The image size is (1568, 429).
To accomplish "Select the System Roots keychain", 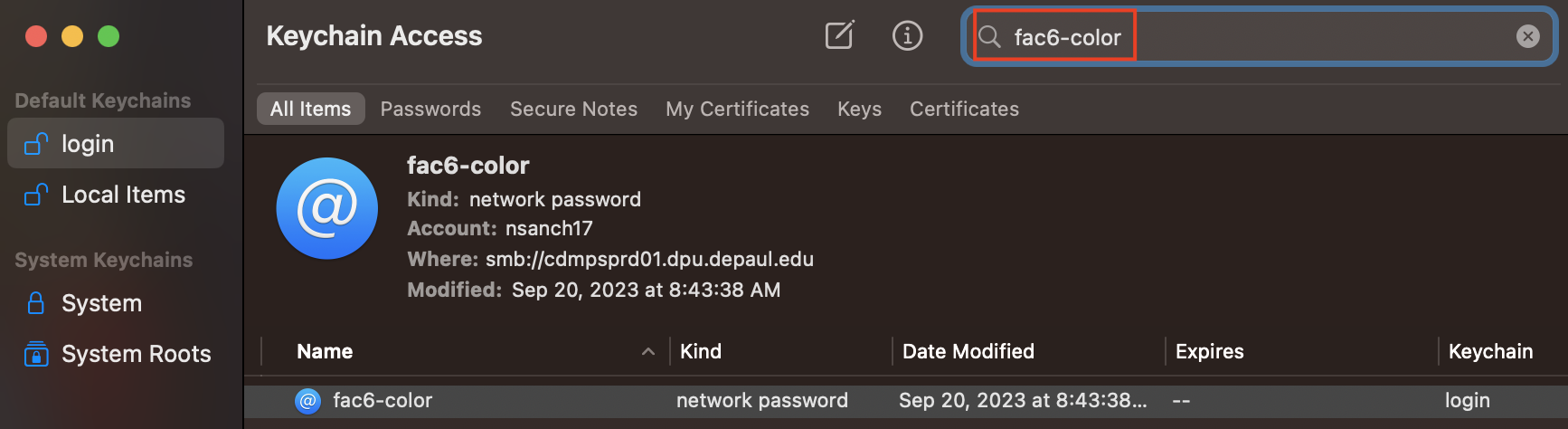I will tap(116, 354).
